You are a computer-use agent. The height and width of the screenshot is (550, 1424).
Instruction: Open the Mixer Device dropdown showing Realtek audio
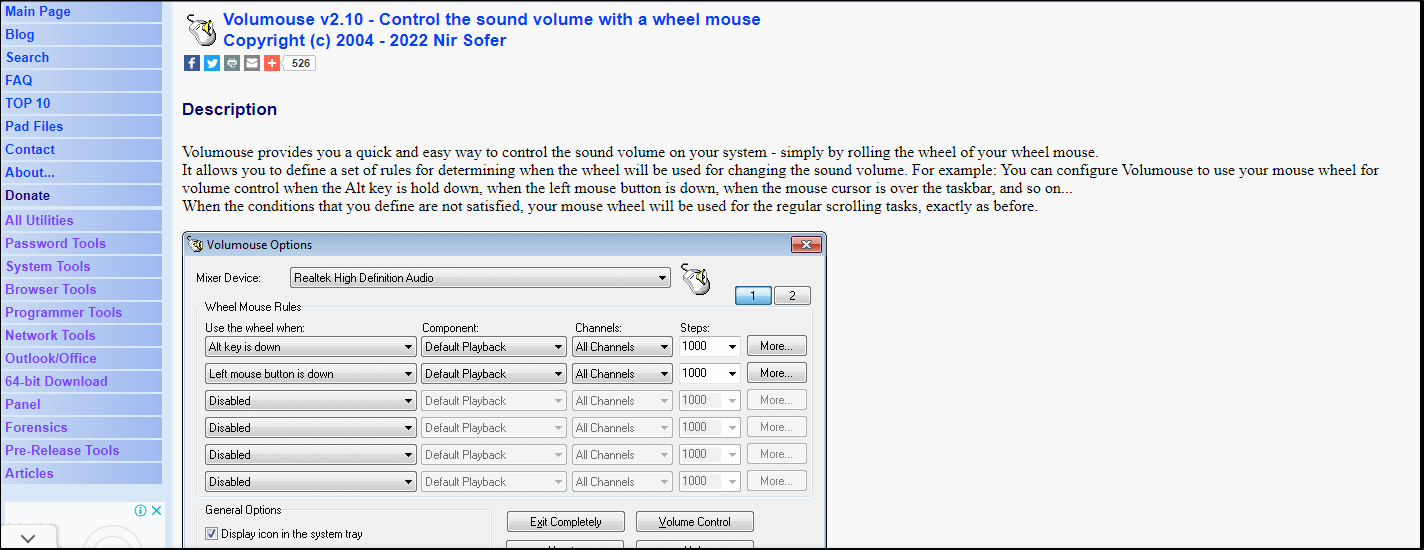[x=480, y=278]
